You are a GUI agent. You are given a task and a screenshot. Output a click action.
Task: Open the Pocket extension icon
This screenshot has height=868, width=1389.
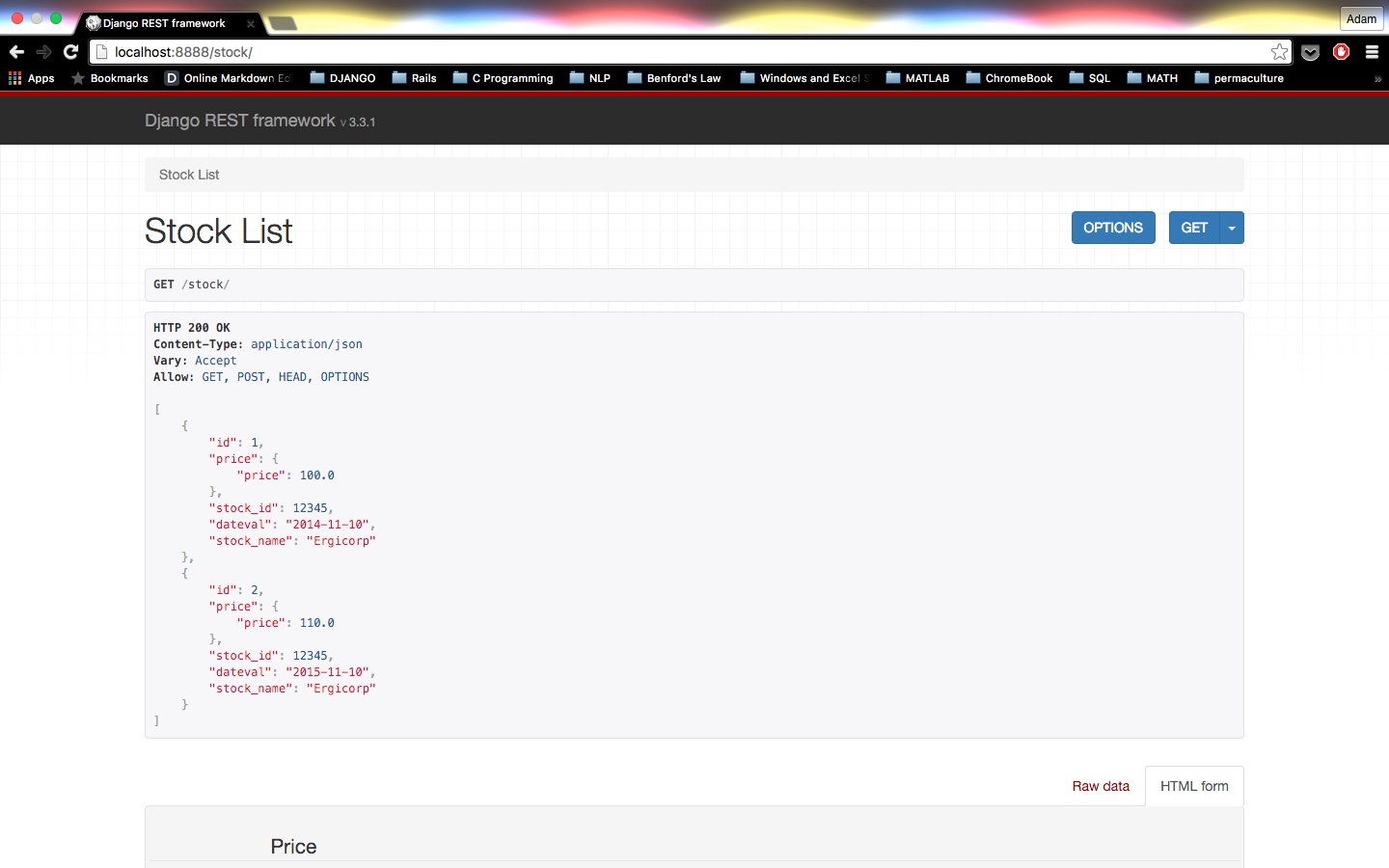click(1310, 52)
